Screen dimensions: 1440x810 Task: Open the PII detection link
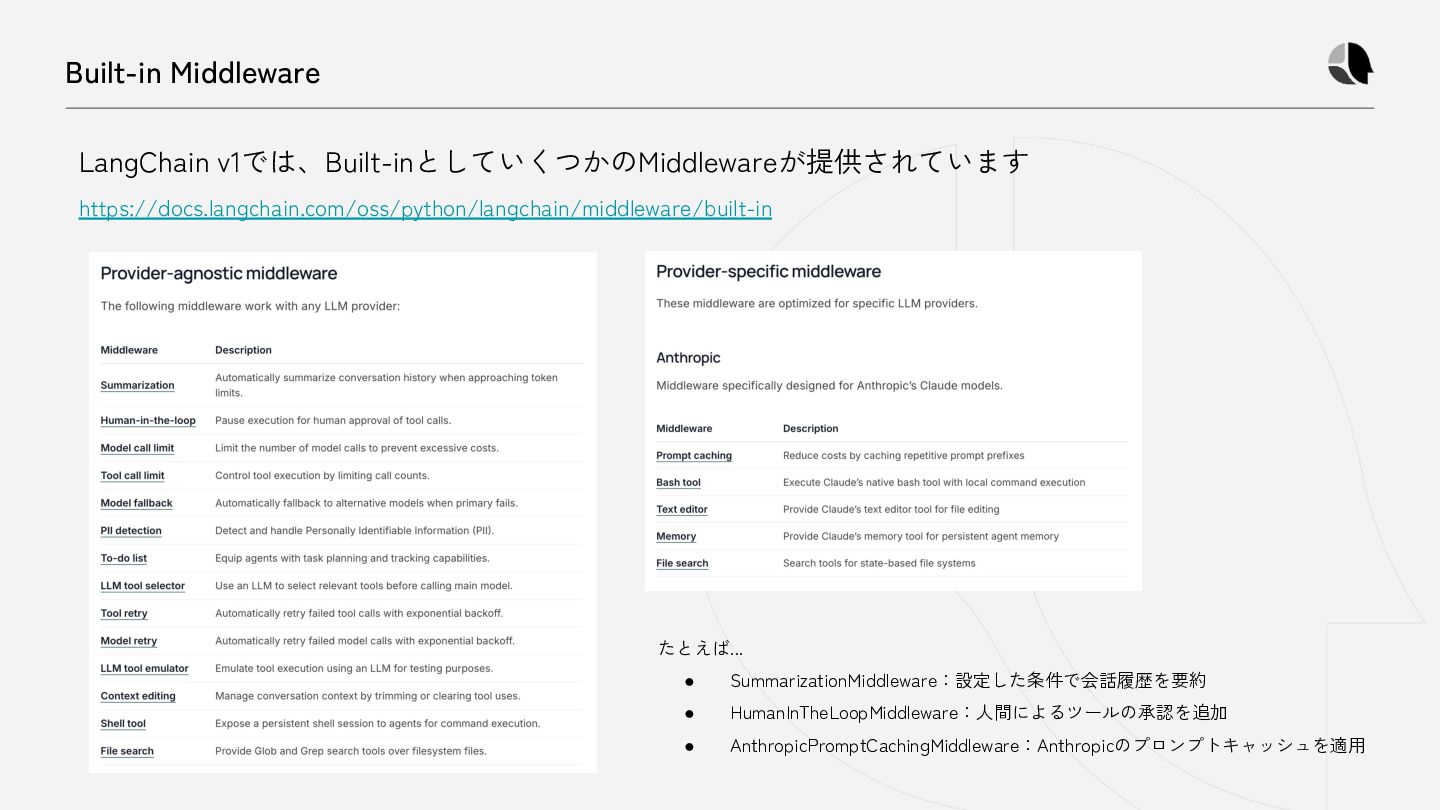(131, 531)
